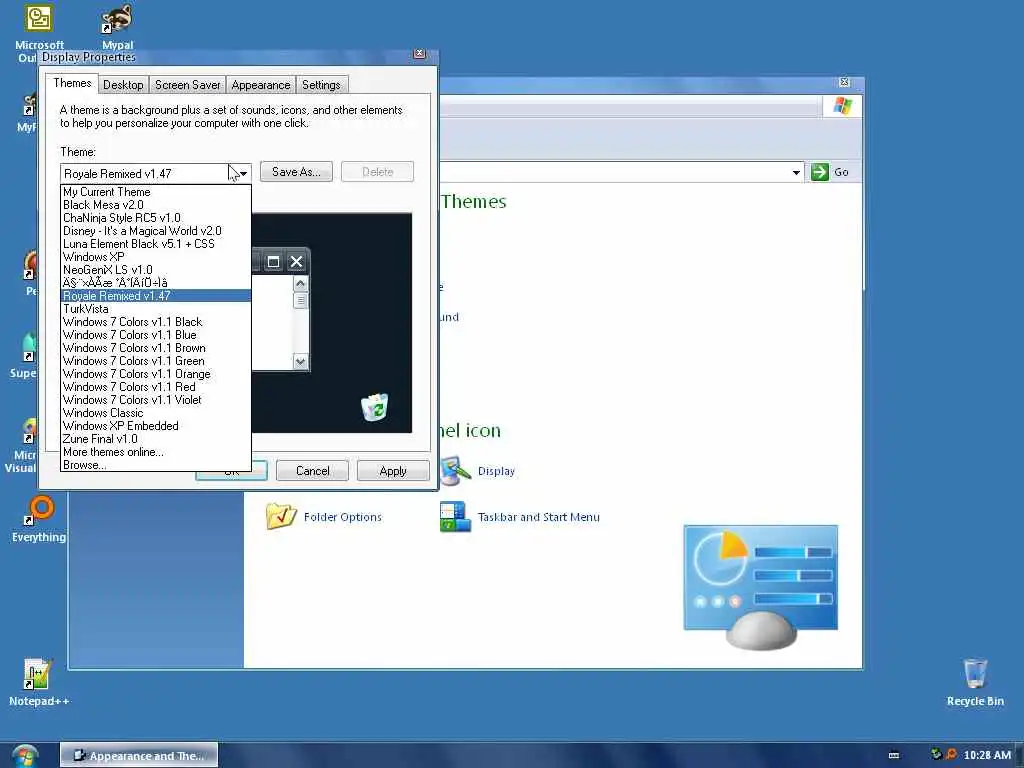
Task: Expand the Theme combo box arrow
Action: [243, 174]
